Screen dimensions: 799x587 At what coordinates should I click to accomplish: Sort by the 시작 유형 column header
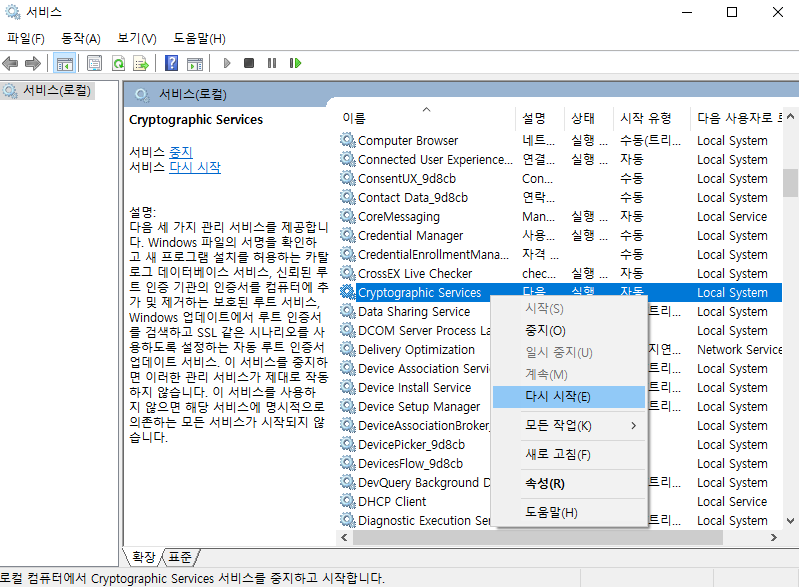tap(652, 118)
